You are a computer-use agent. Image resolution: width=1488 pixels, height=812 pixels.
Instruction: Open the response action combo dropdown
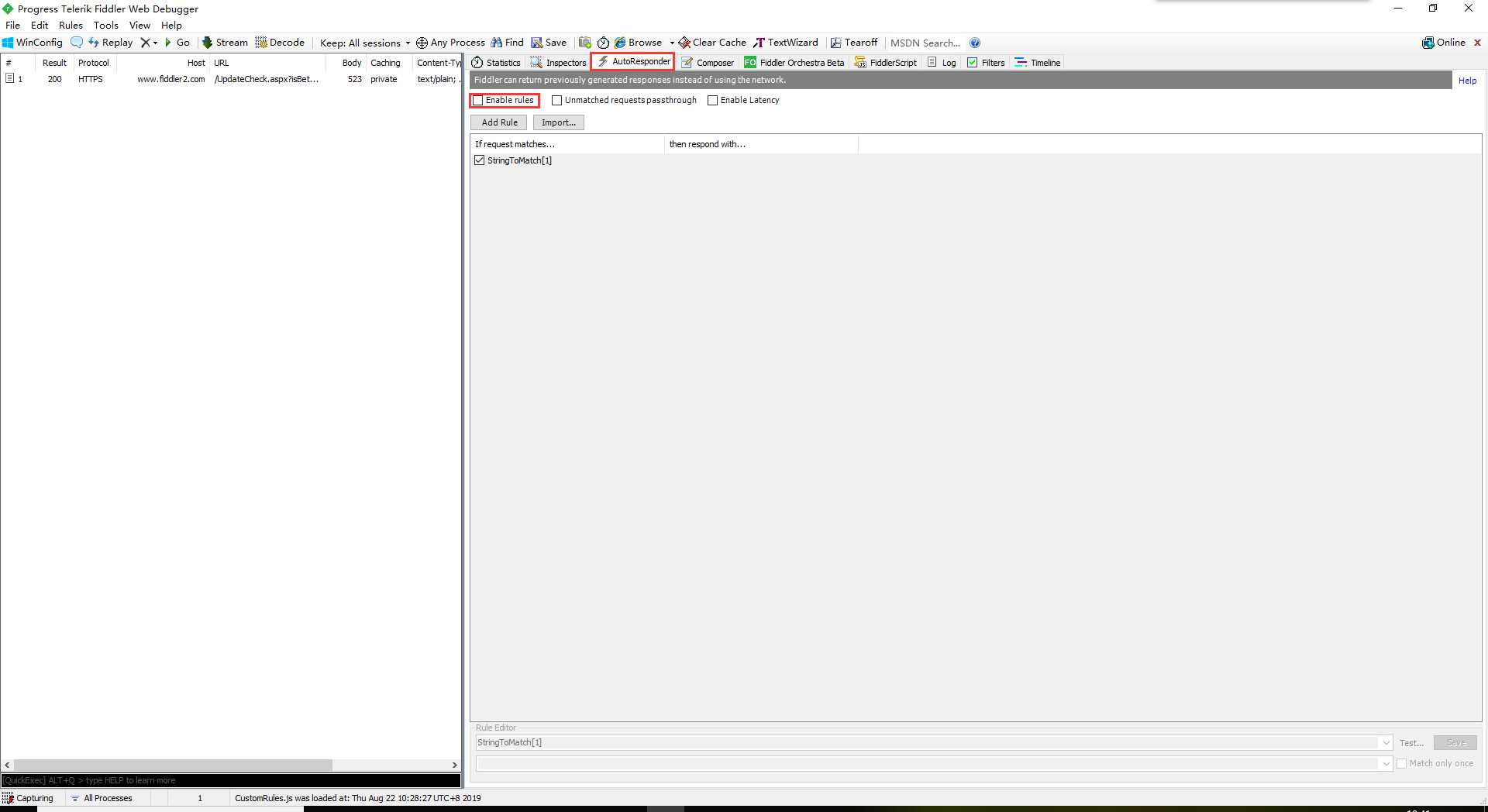click(x=1386, y=763)
